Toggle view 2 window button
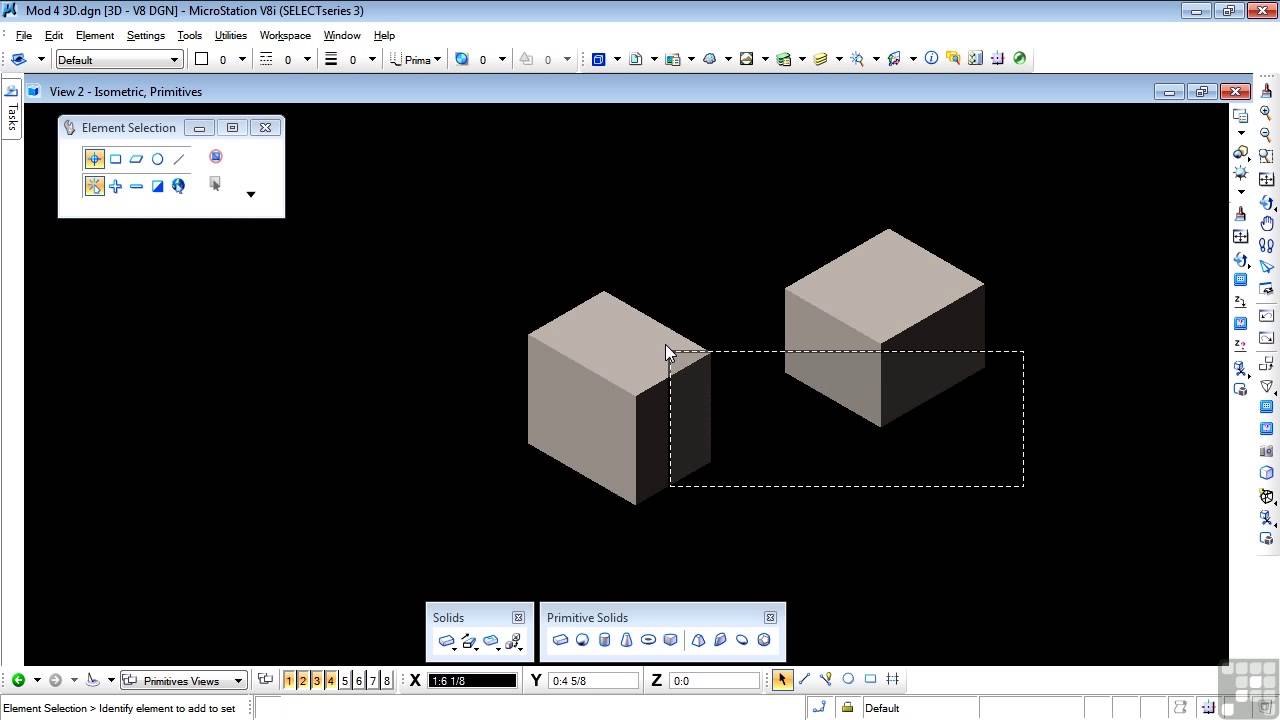This screenshot has height=720, width=1280. tap(303, 681)
